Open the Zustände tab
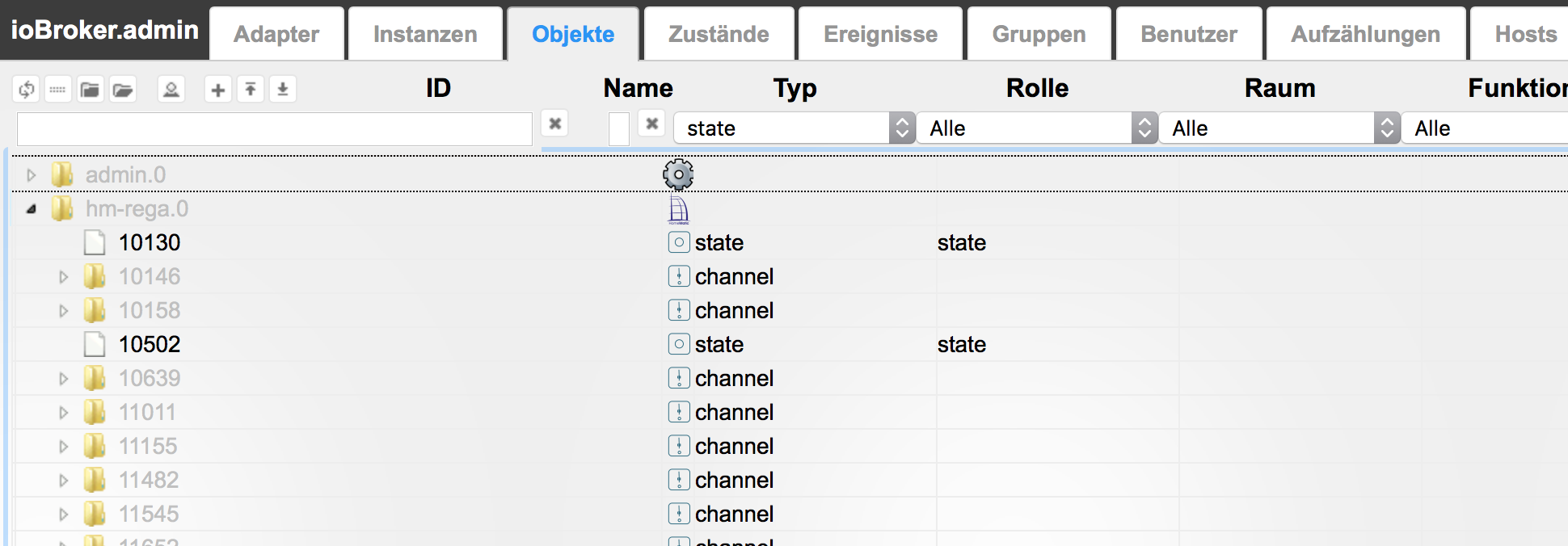1568x546 pixels. click(719, 34)
